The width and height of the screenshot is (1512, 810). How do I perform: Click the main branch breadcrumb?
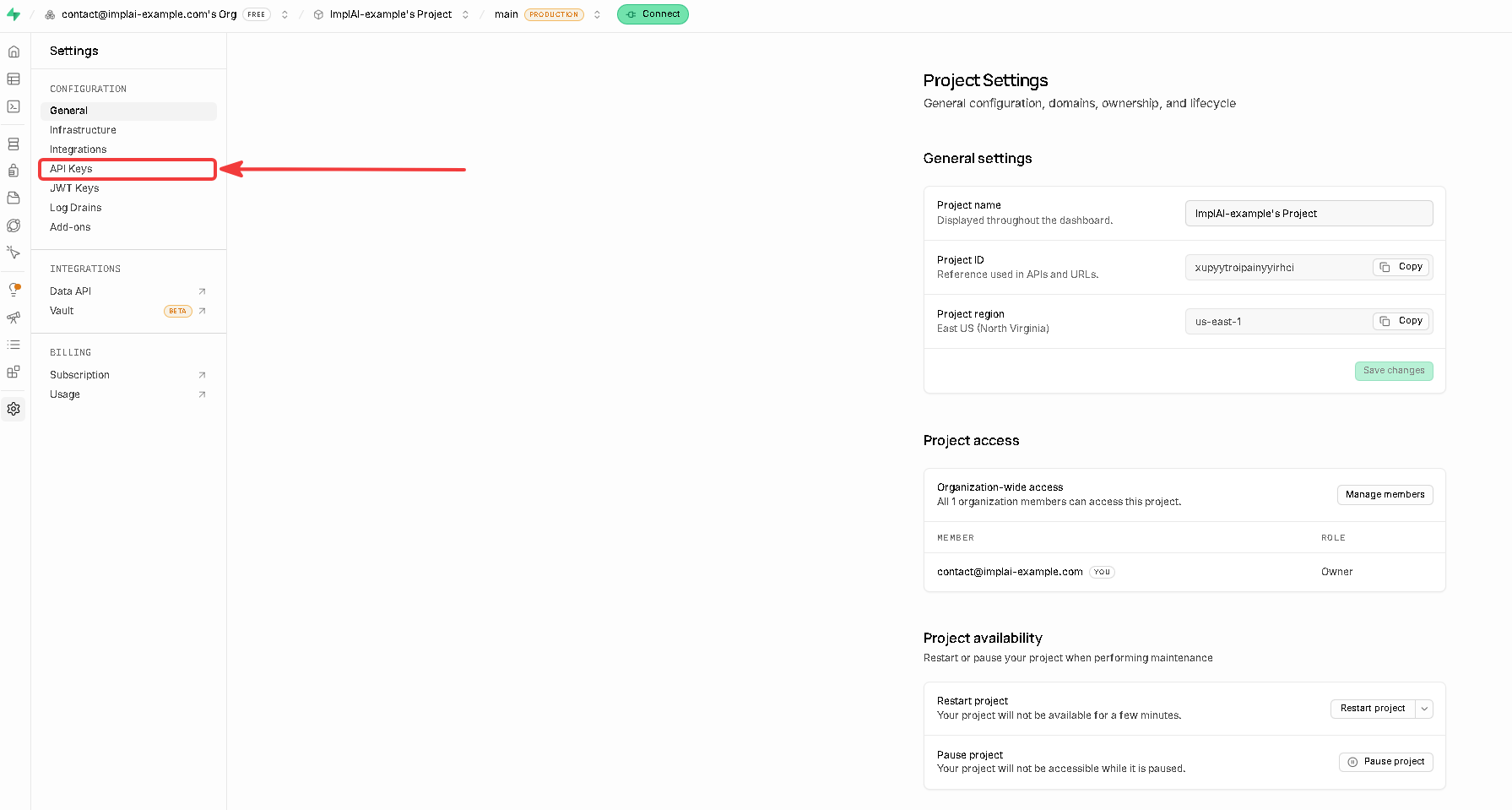point(507,14)
